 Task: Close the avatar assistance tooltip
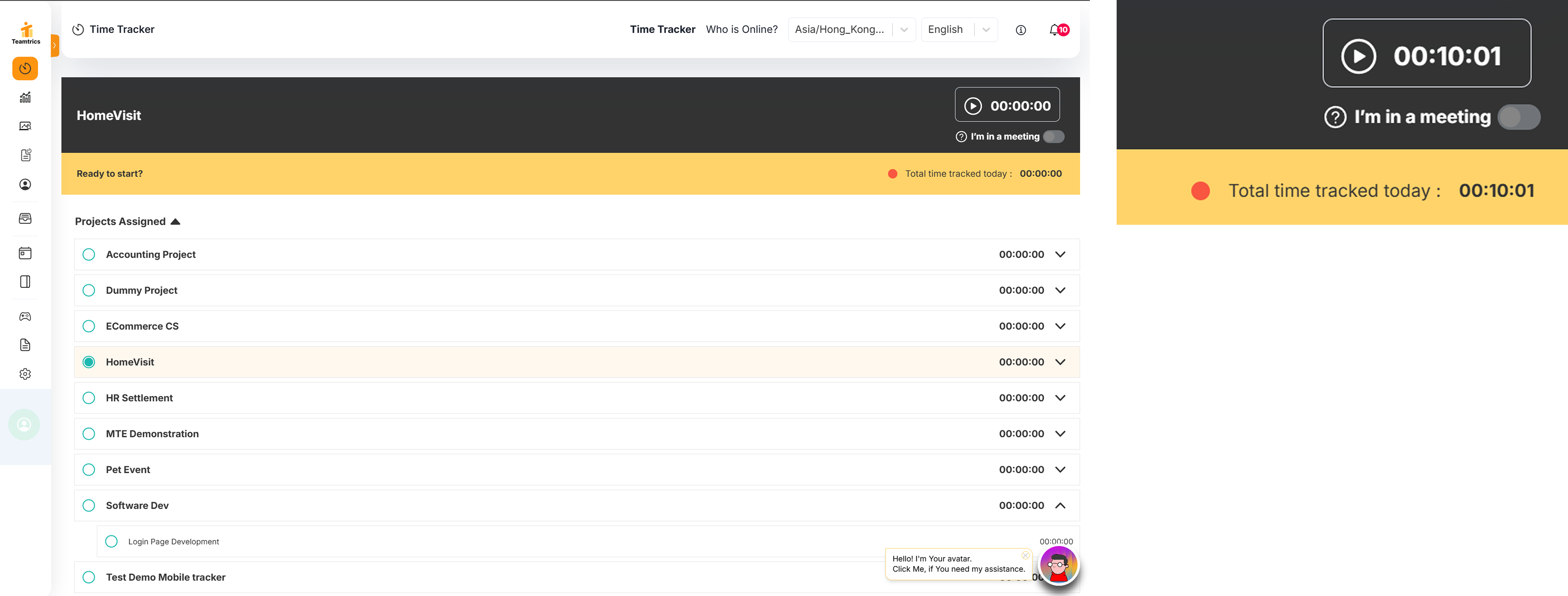pyautogui.click(x=1025, y=555)
